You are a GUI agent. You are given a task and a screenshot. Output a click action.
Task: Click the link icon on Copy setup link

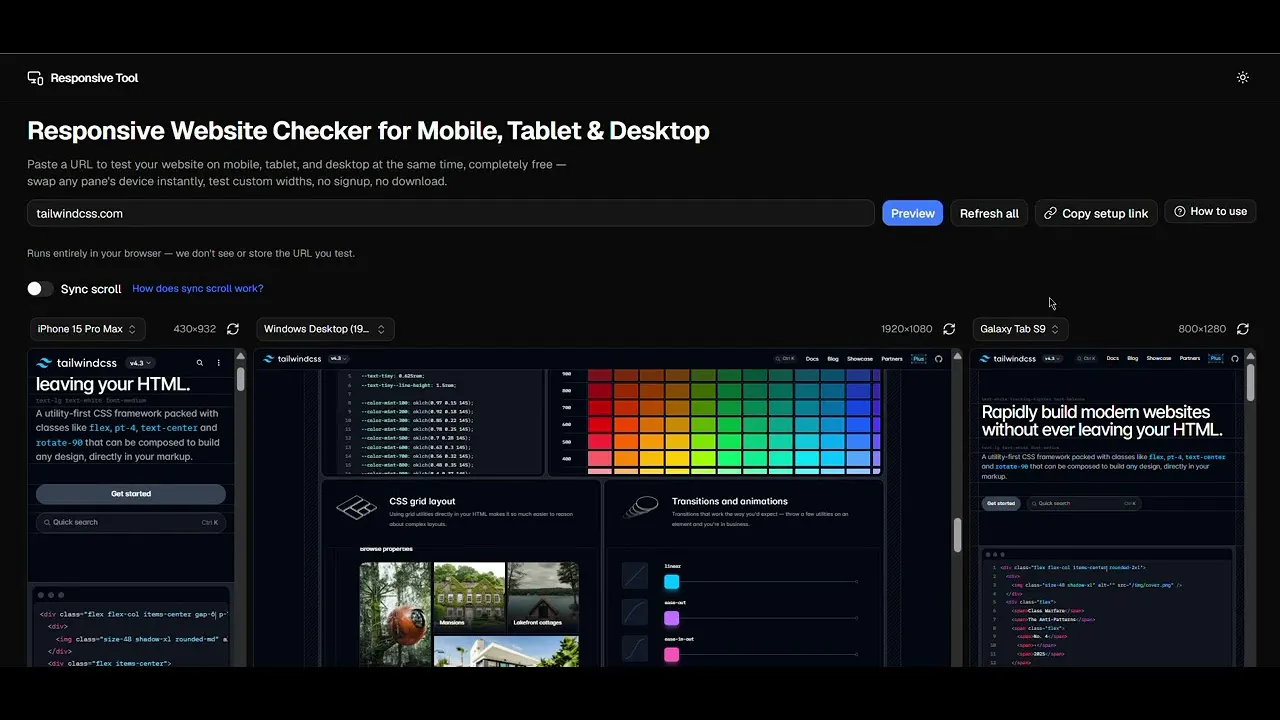tap(1050, 213)
